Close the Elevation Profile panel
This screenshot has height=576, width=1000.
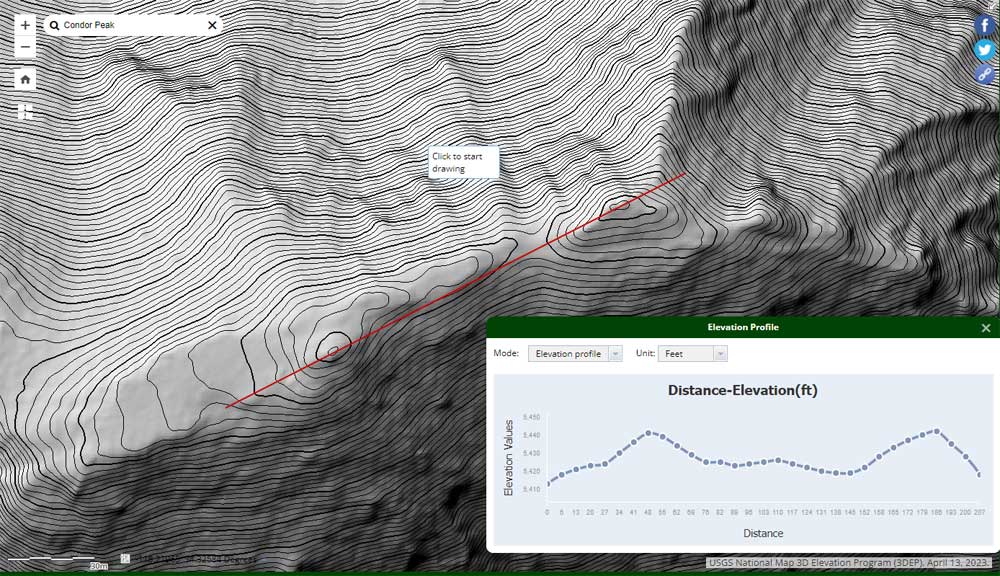pos(986,328)
